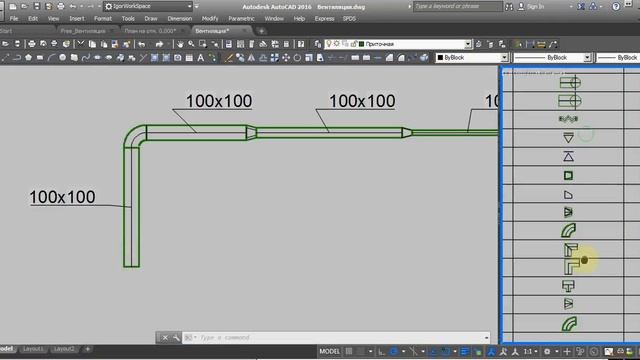Select the Erase modify tool
The height and width of the screenshot is (360, 640).
229,58
